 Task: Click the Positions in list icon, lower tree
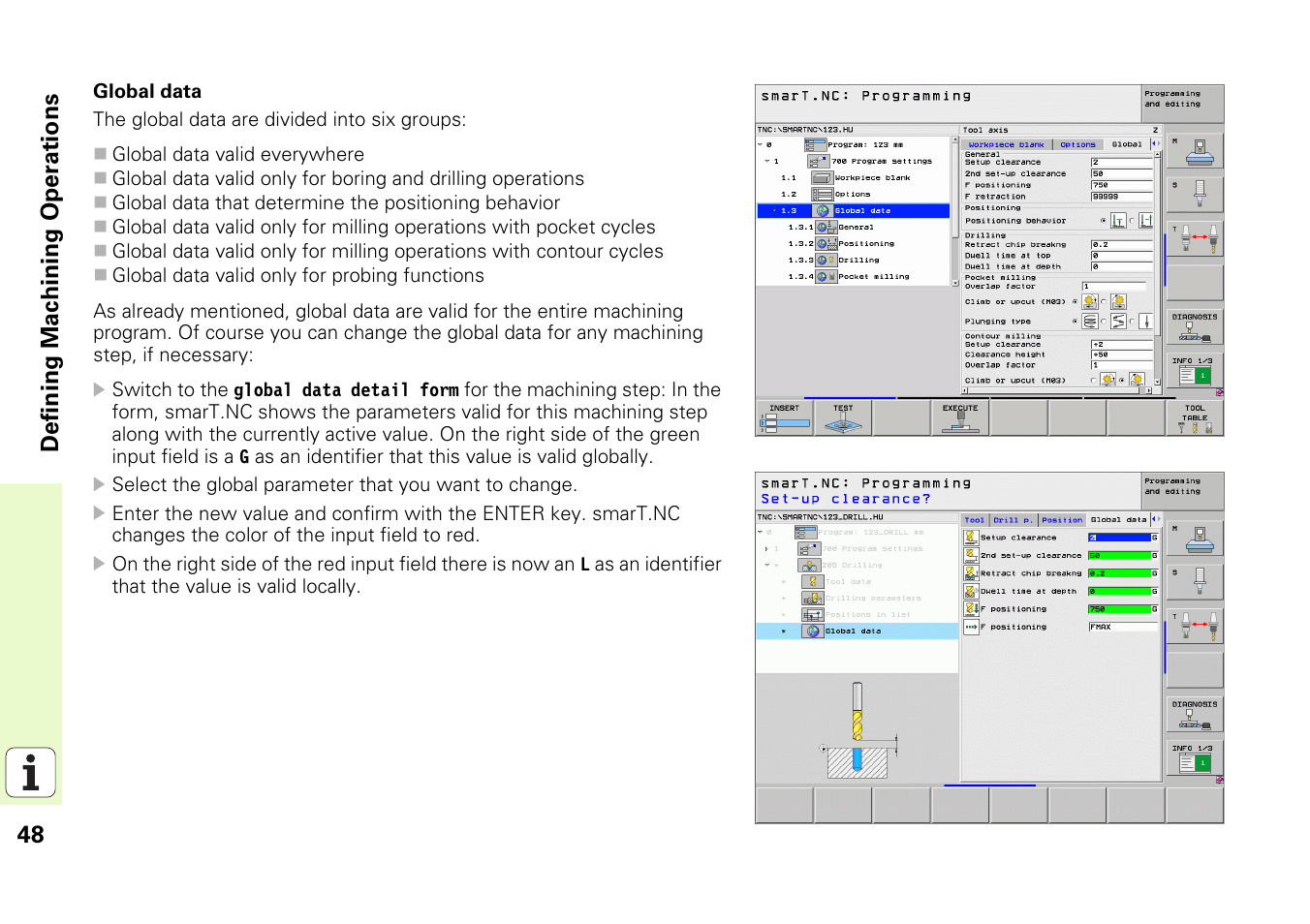click(x=813, y=615)
